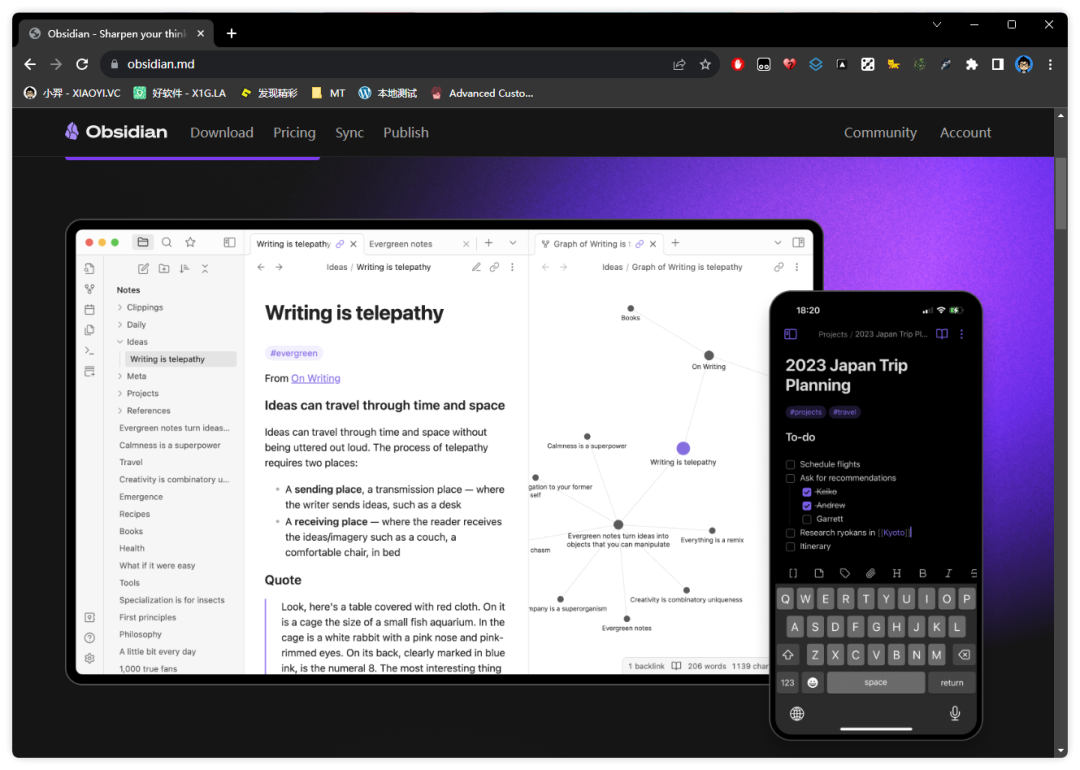Image resolution: width=1080 pixels, height=770 pixels.
Task: Go to the Publish page
Action: tap(406, 132)
